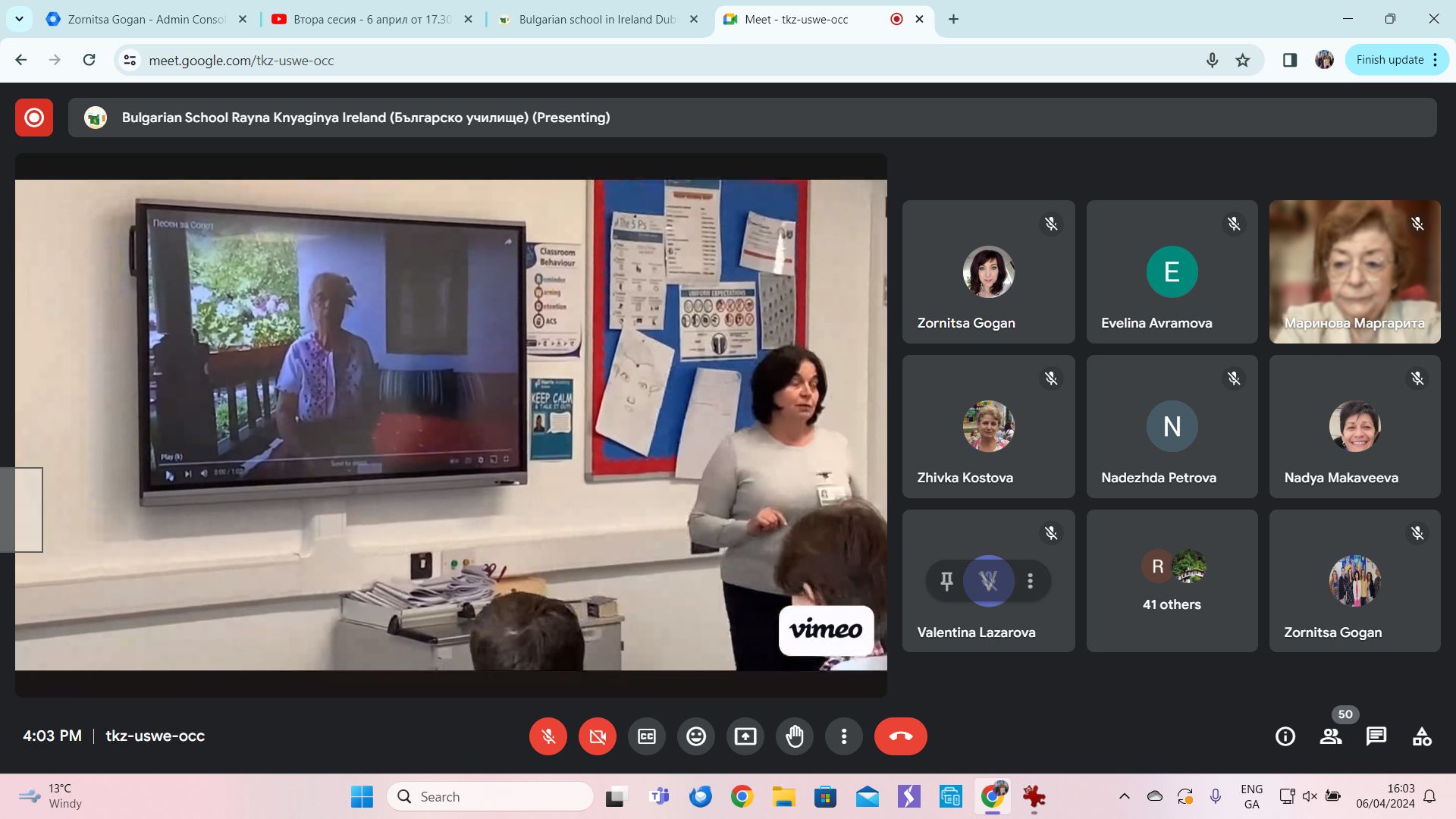Open meeting details info icon

pos(1285,736)
